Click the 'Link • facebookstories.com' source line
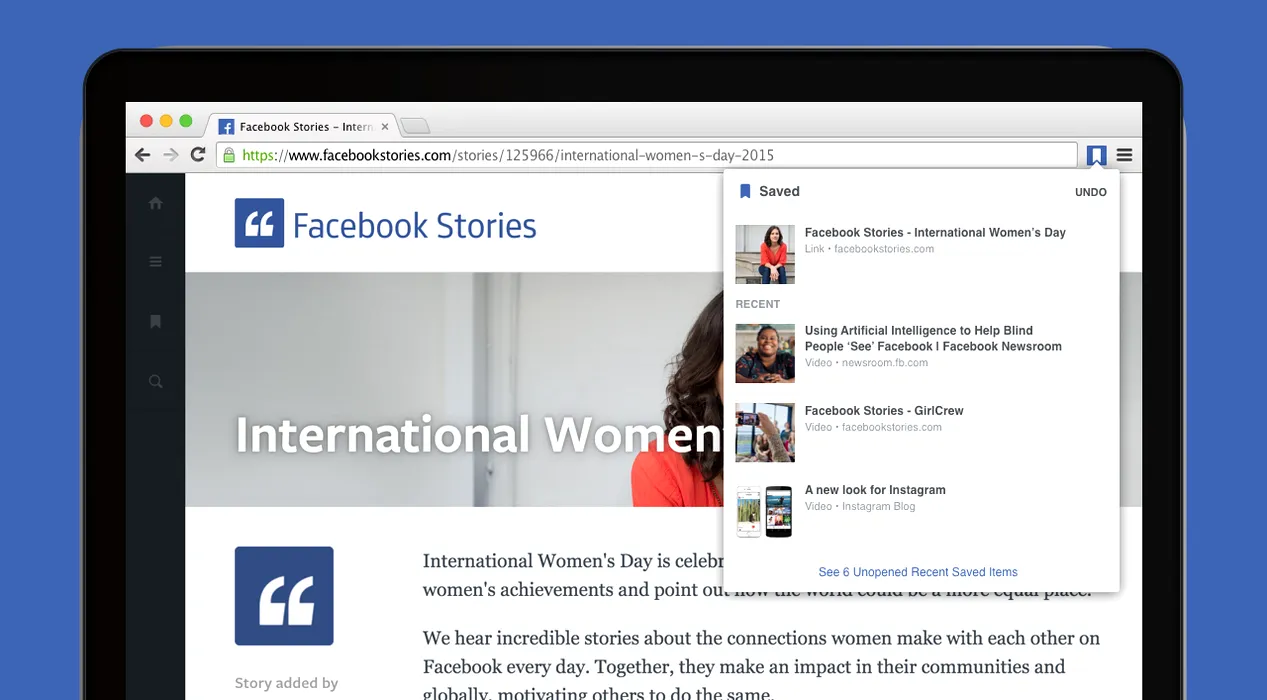This screenshot has height=700, width=1267. pos(869,249)
